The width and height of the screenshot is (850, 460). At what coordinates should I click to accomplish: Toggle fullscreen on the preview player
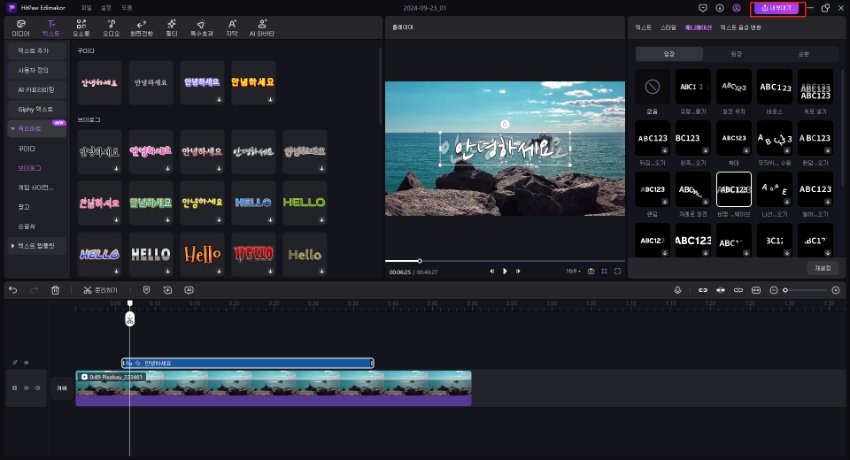pos(618,271)
